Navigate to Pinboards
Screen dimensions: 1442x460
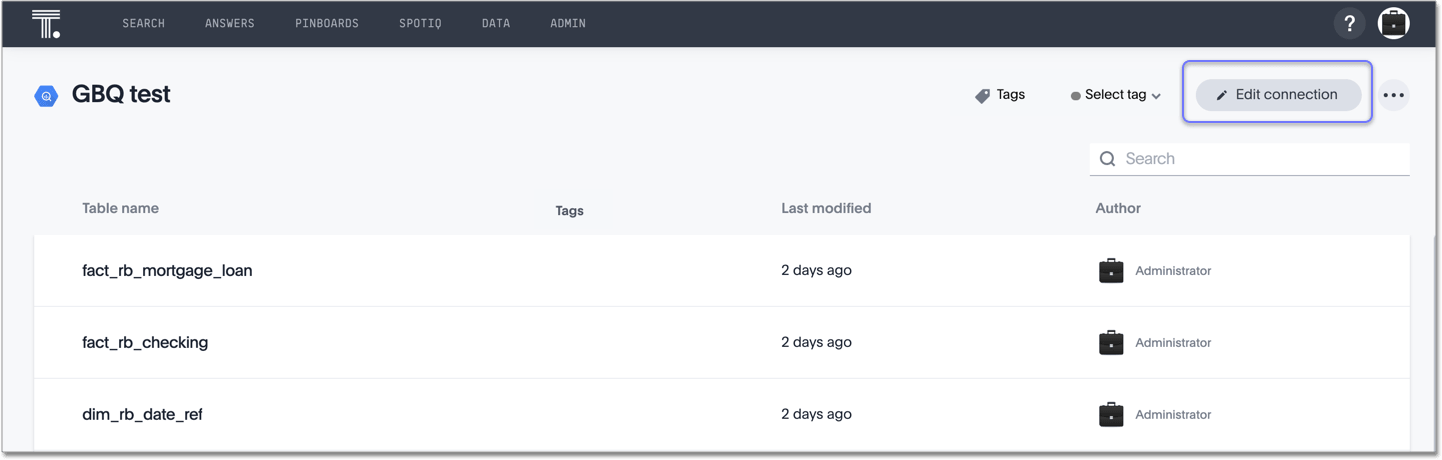pos(326,23)
